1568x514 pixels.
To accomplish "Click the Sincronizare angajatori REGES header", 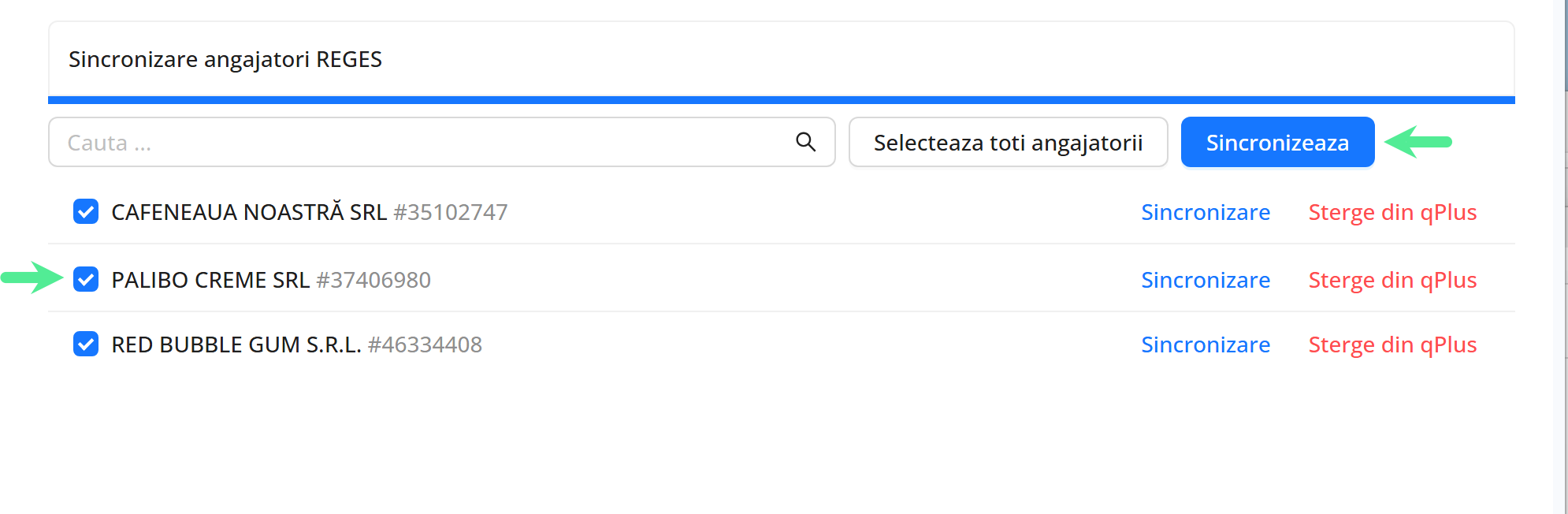I will [225, 60].
